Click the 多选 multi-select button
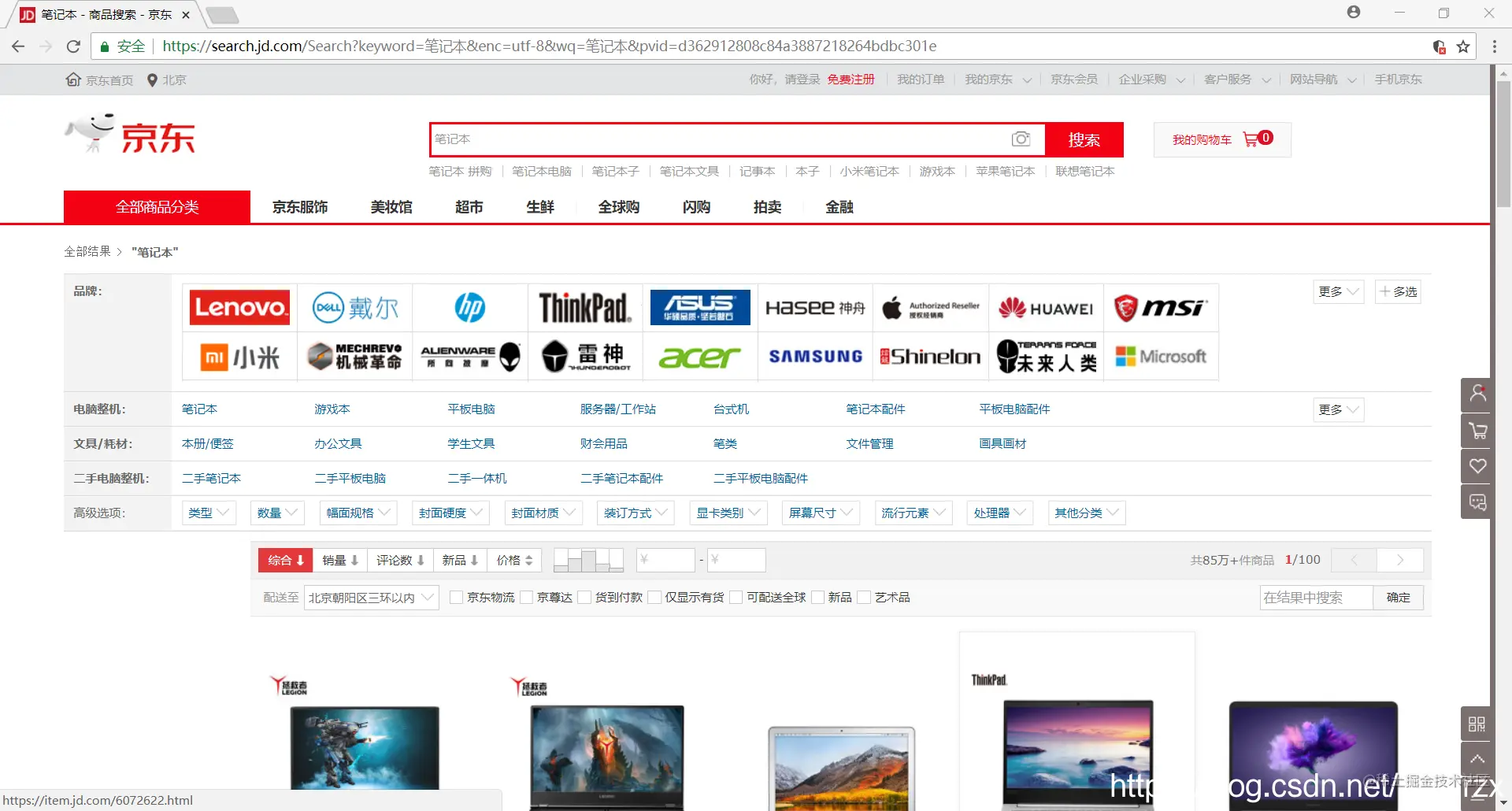Screen dimensions: 1512x811 coord(1398,292)
